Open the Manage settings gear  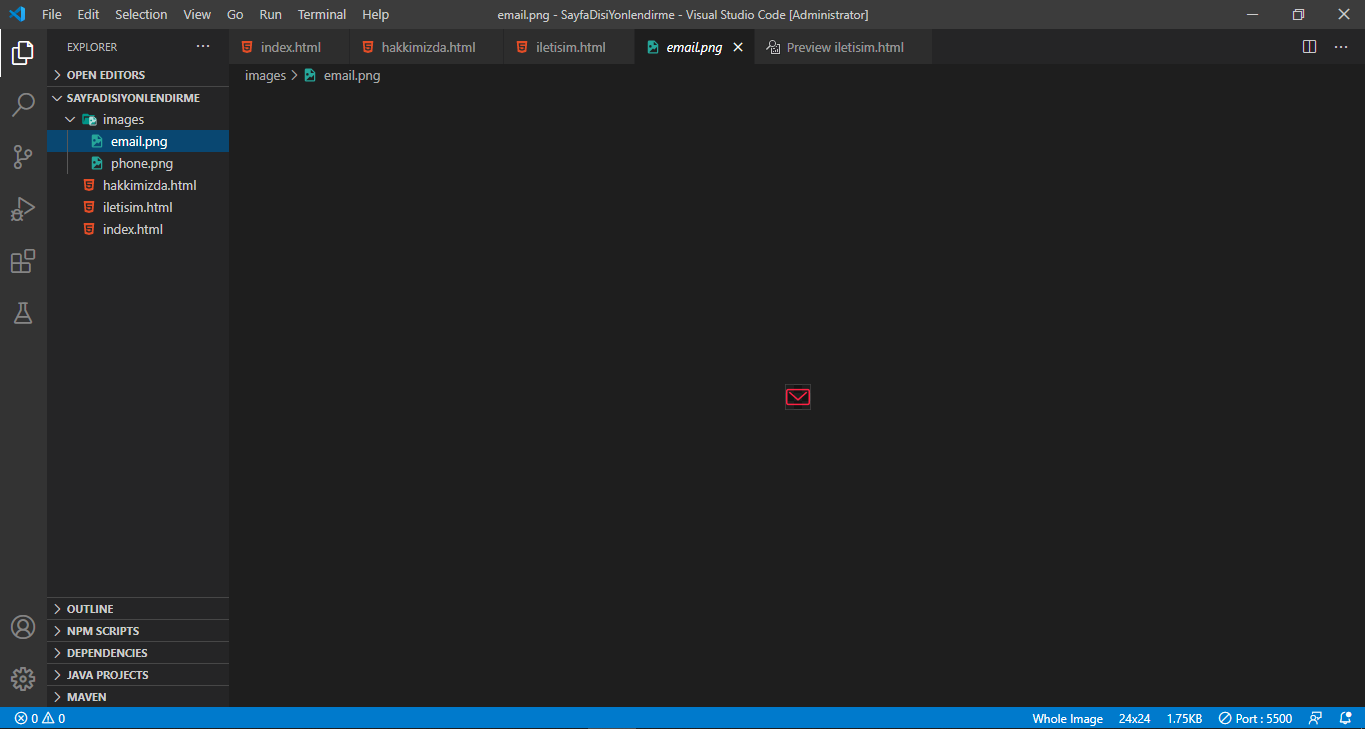point(23,679)
